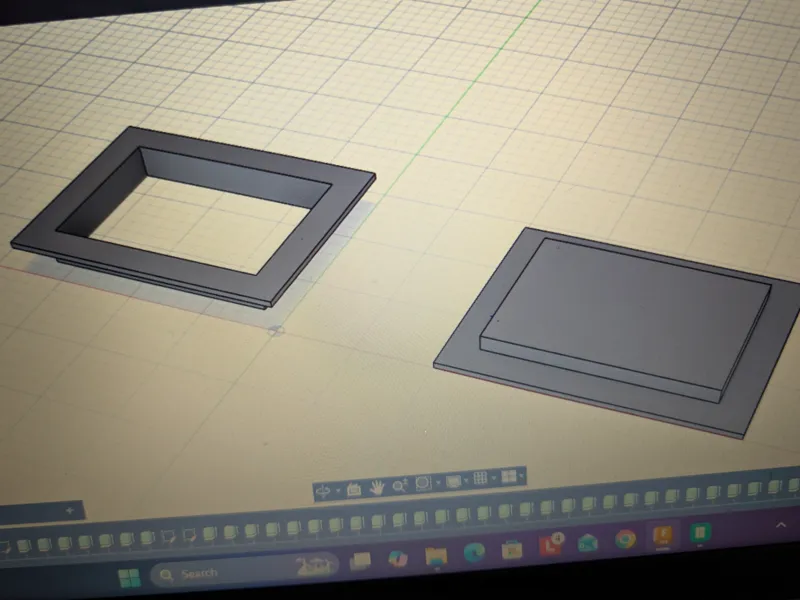Select the Zoom magnifier tool
This screenshot has height=600, width=800.
(x=400, y=485)
